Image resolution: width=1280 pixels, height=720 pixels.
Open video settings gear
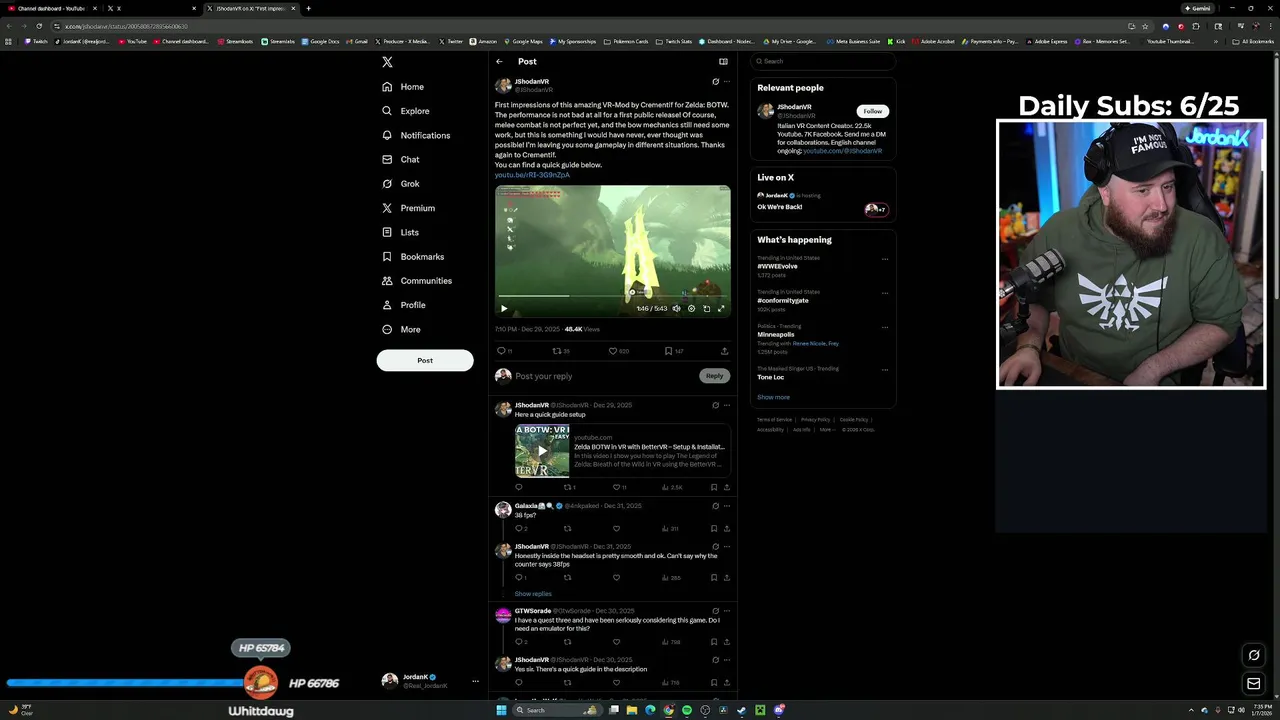coord(691,309)
